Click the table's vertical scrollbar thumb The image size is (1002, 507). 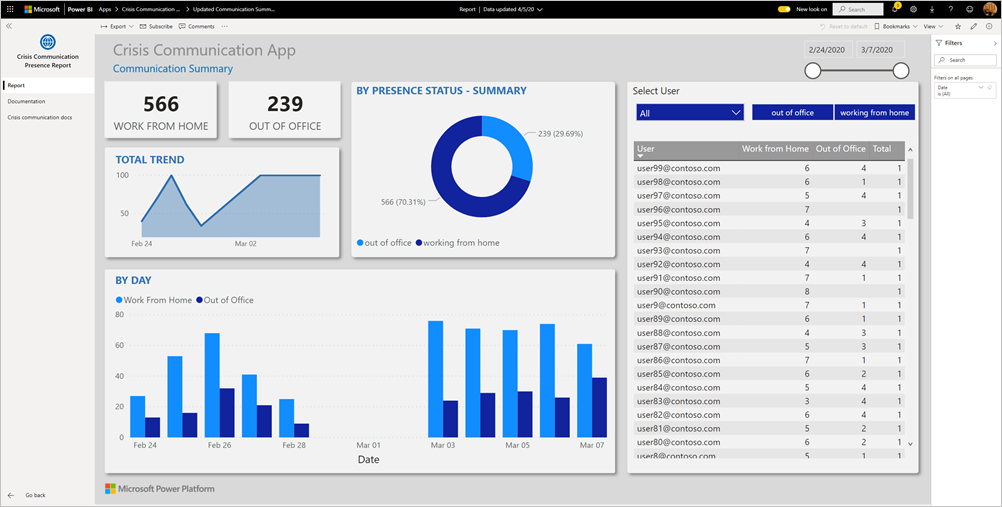tap(910, 189)
